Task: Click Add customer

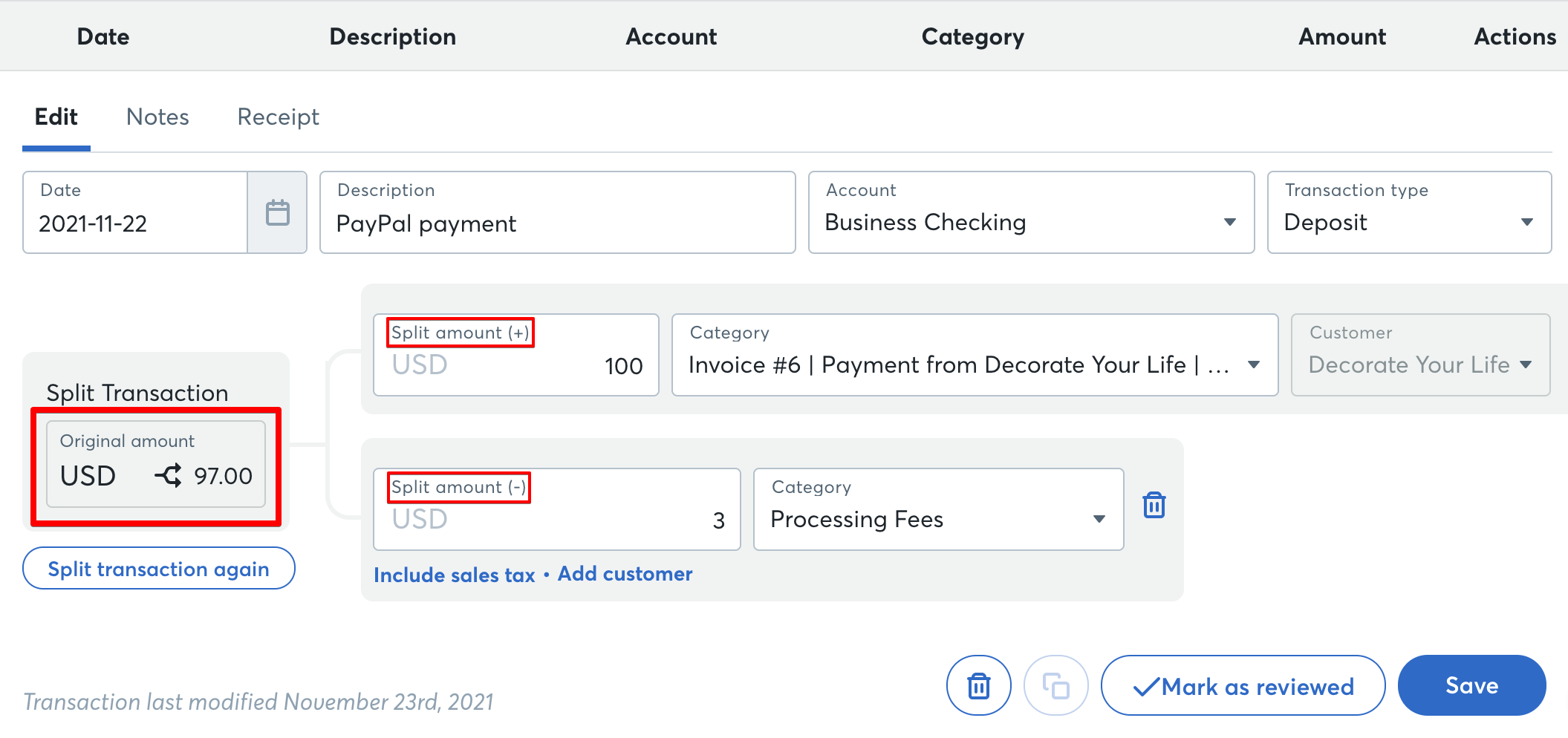Action: (x=625, y=574)
